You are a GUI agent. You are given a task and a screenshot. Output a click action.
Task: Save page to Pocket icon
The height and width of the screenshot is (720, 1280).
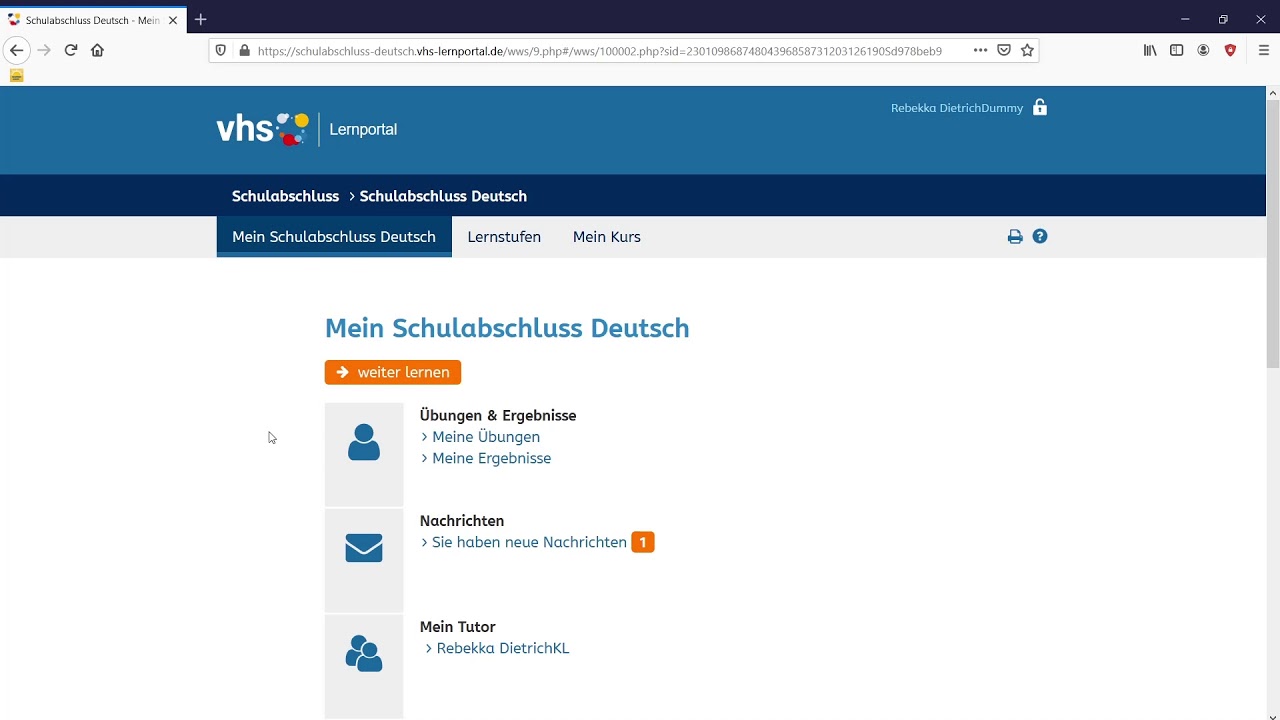coord(1004,50)
